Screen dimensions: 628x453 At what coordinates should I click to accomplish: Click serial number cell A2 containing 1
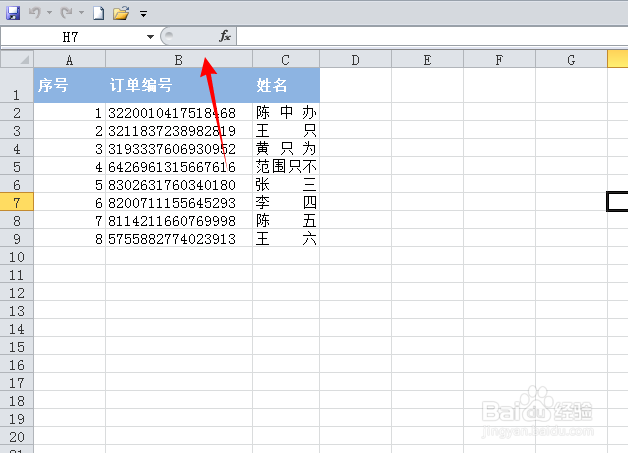pos(70,113)
